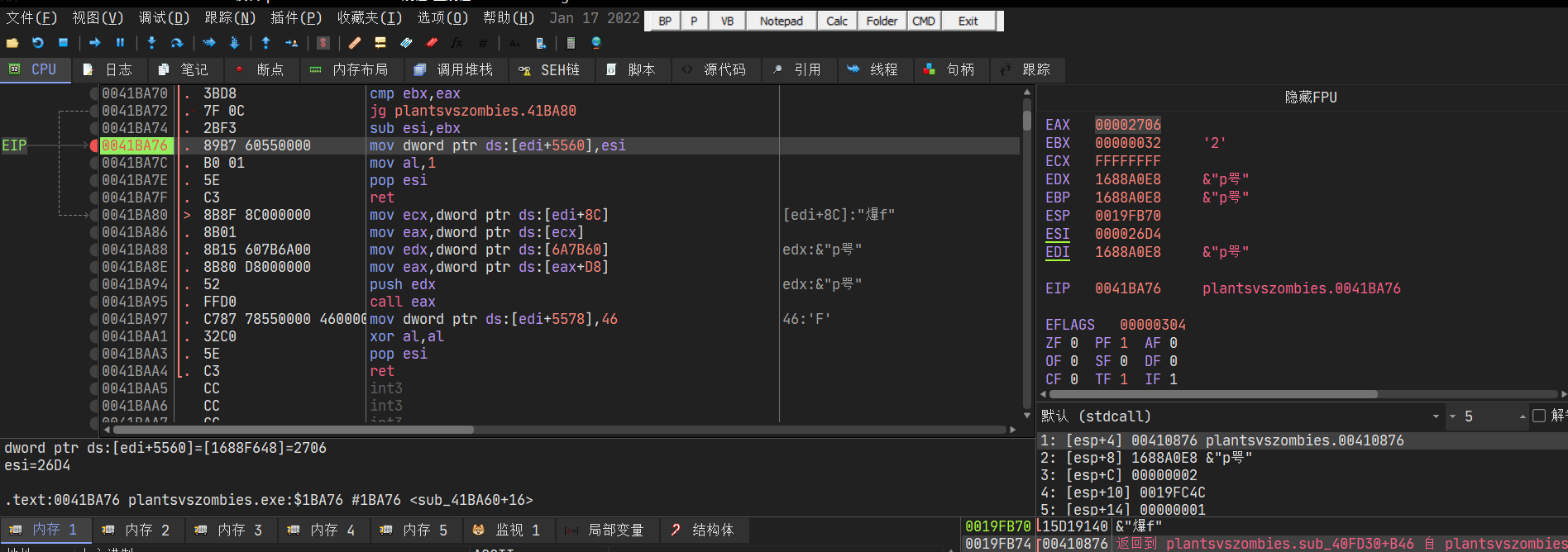The width and height of the screenshot is (1568, 552).
Task: Open the calculator icon in toolbar
Action: [x=571, y=43]
